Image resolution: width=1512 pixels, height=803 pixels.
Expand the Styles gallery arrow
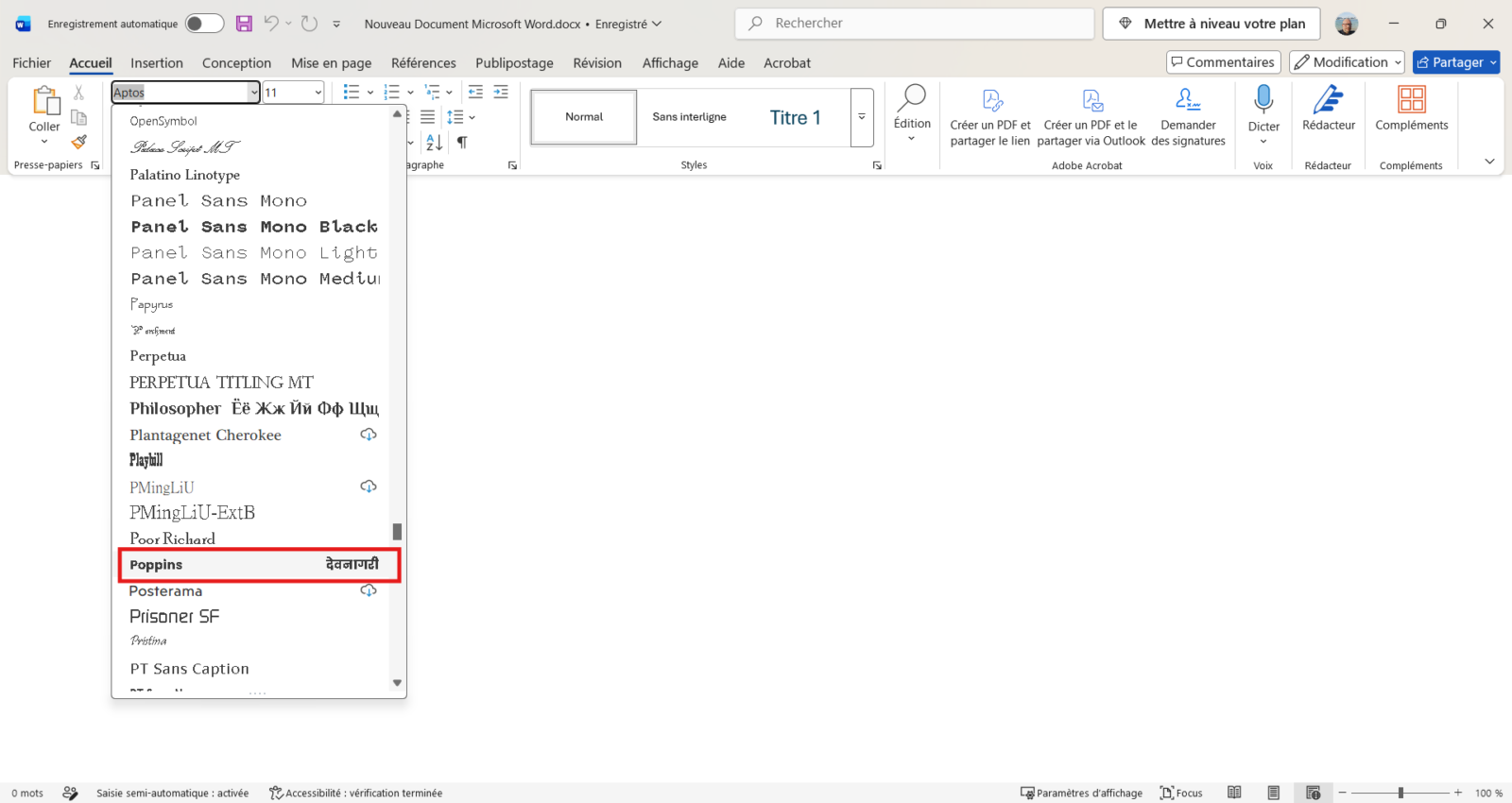tap(862, 117)
